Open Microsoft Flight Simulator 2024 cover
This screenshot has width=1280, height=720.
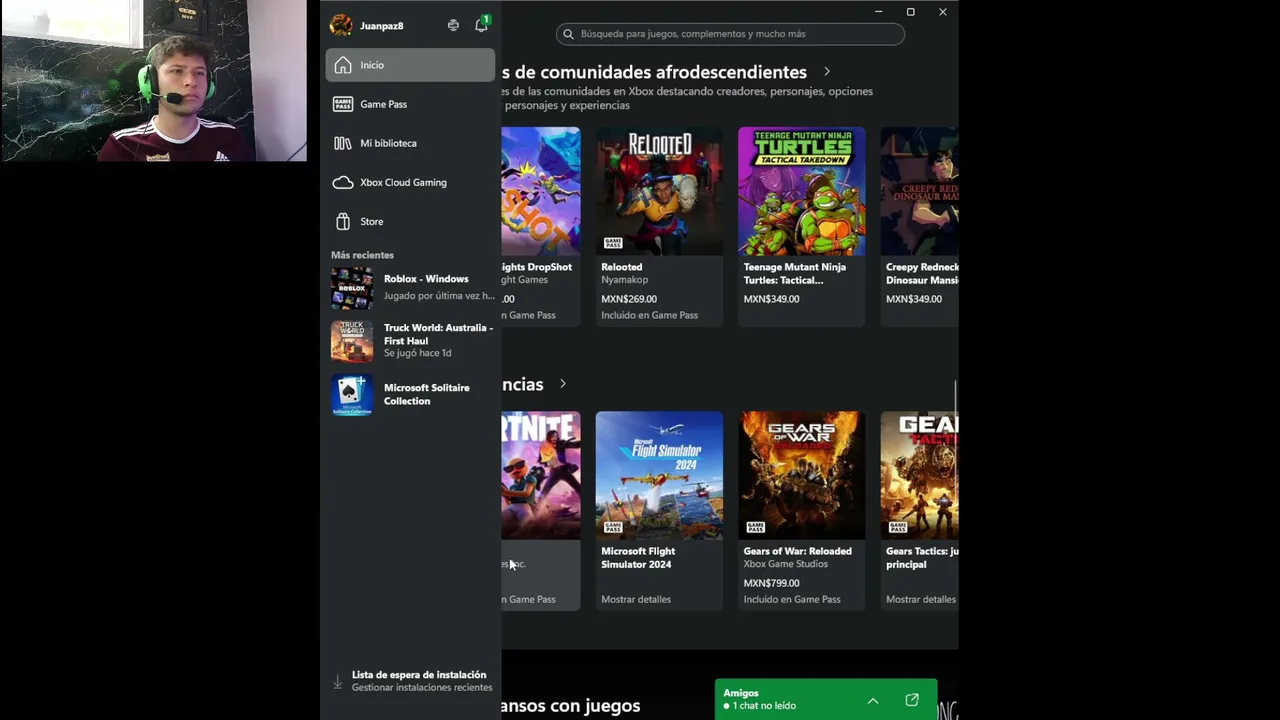click(659, 475)
